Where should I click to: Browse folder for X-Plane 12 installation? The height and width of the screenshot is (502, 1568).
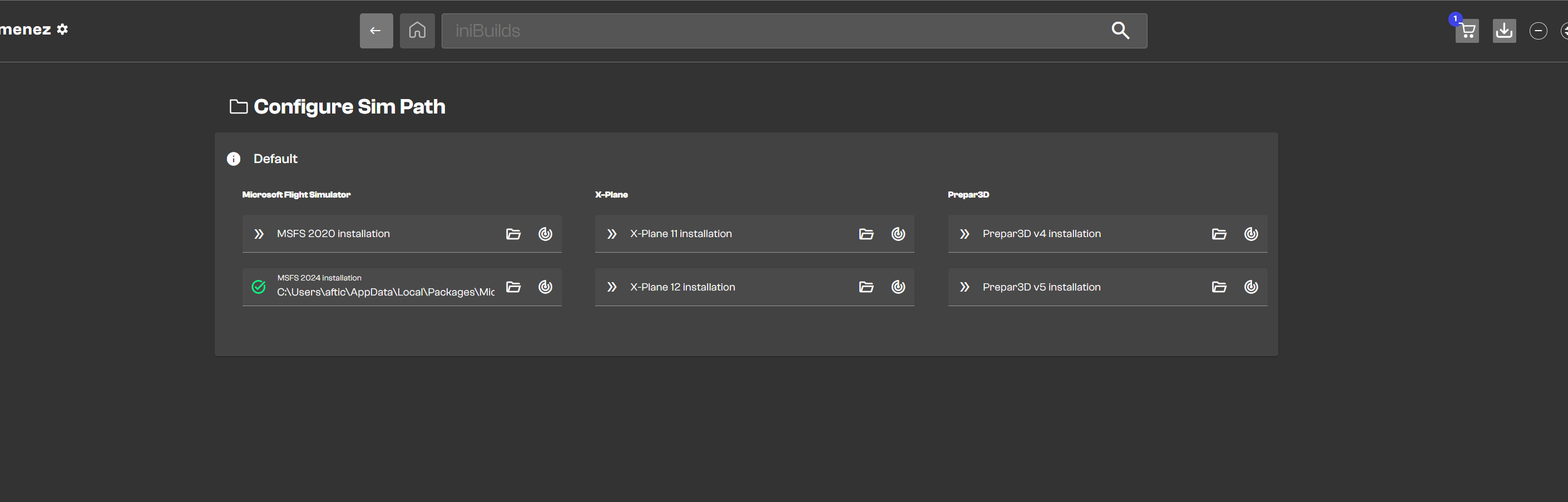[866, 287]
